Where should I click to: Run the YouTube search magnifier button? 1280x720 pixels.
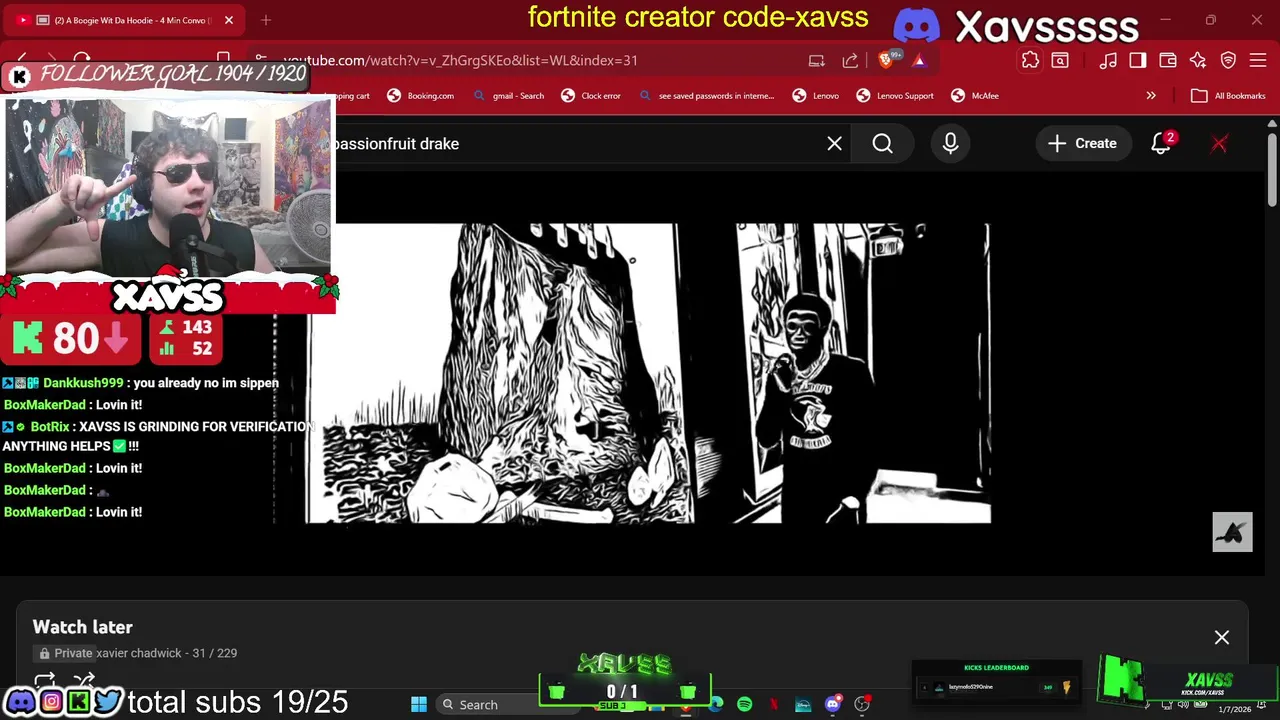(x=882, y=143)
